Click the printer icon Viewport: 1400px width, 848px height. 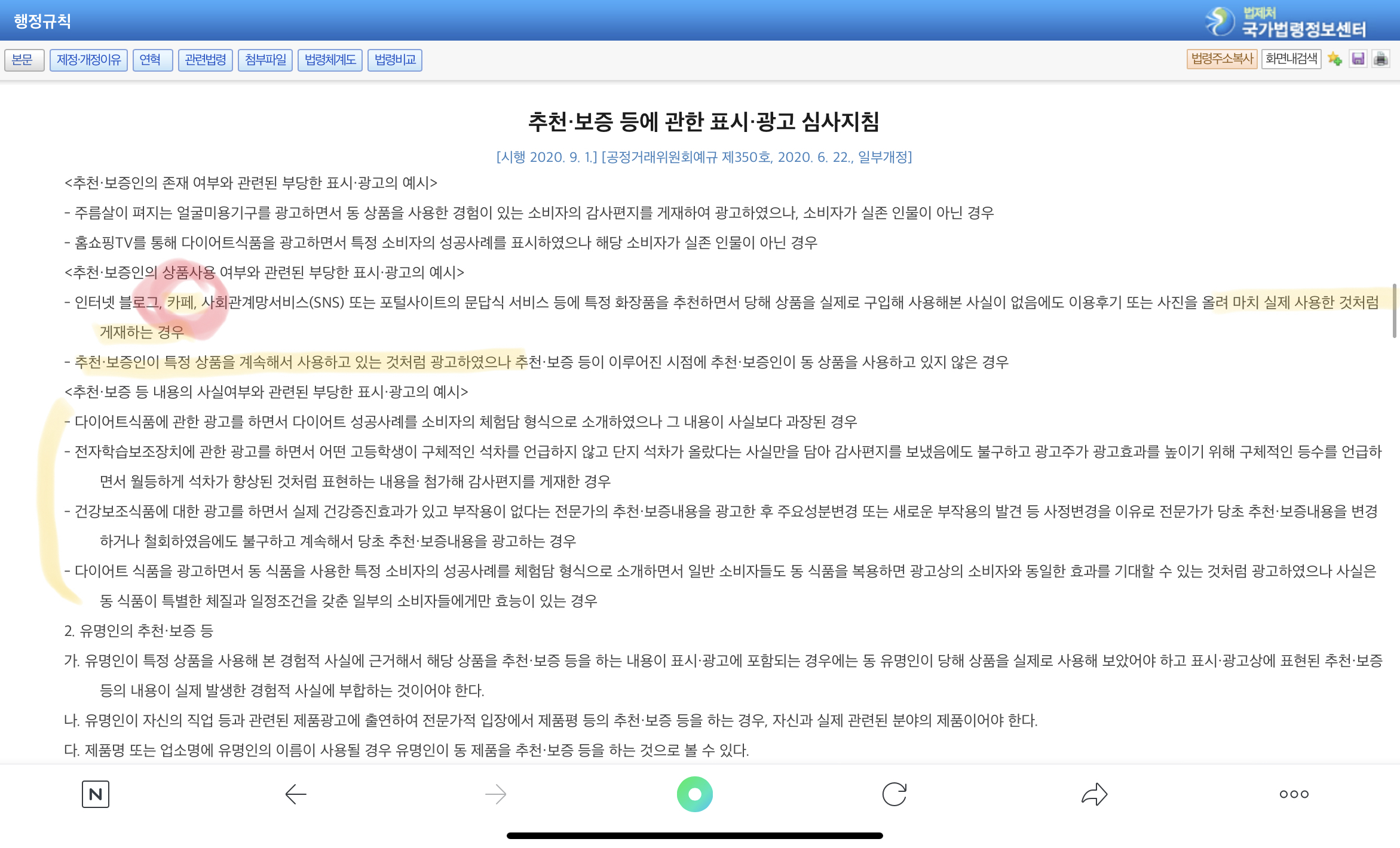(1381, 59)
